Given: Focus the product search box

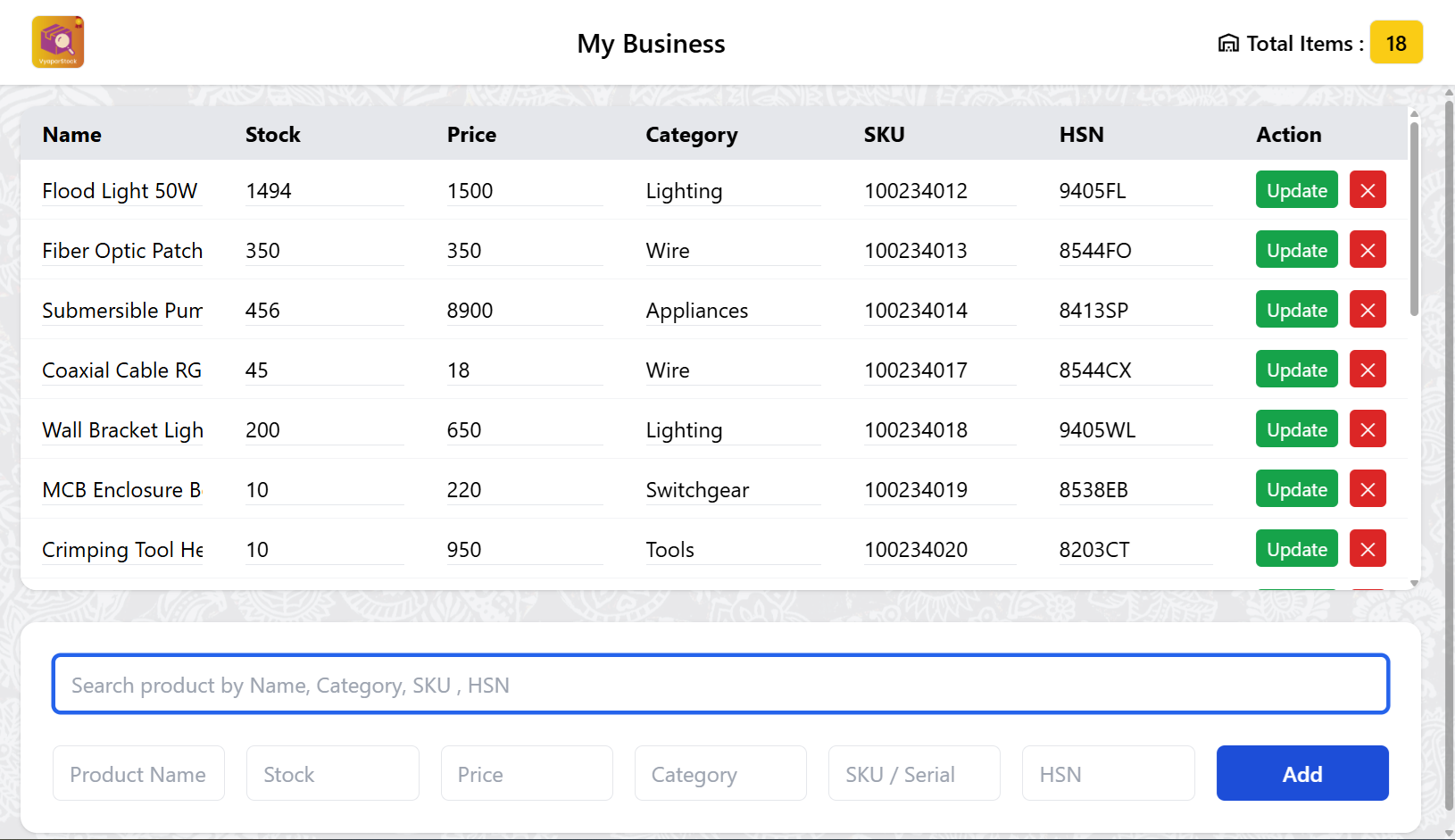Looking at the screenshot, I should [720, 684].
